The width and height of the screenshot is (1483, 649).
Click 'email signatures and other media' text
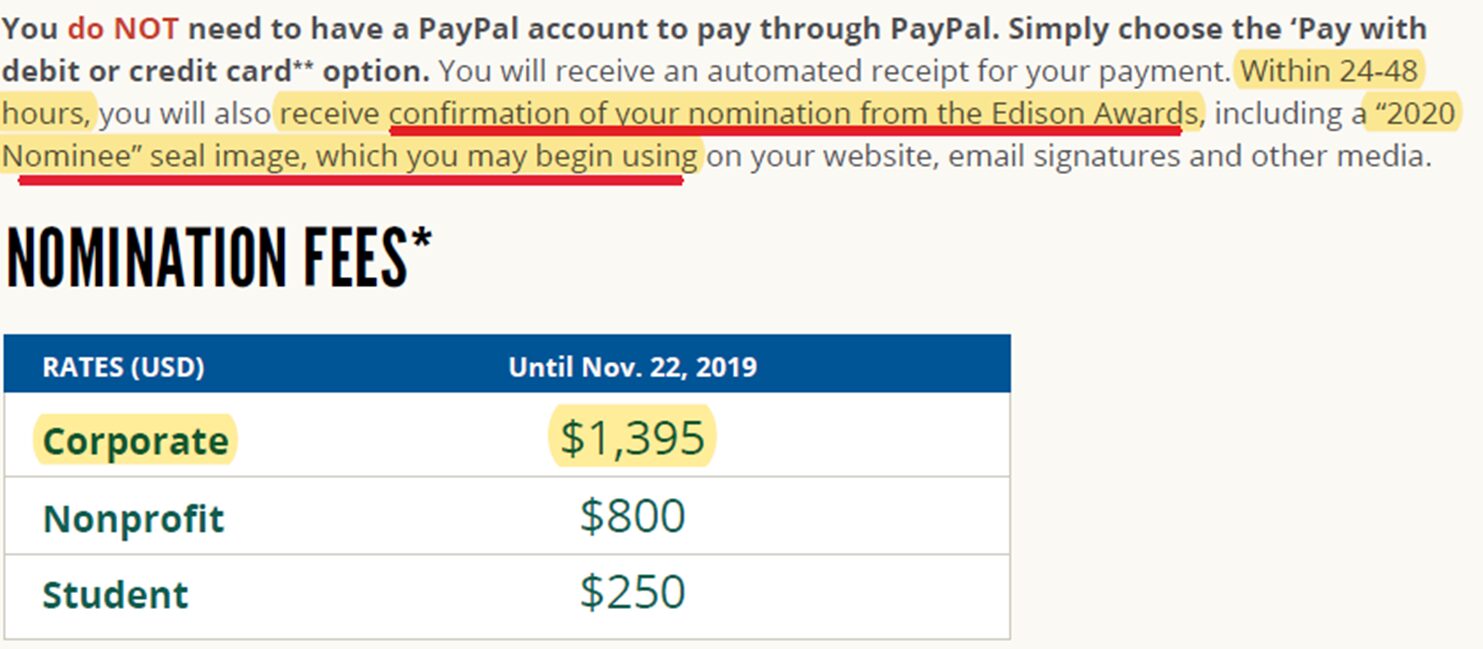1190,157
